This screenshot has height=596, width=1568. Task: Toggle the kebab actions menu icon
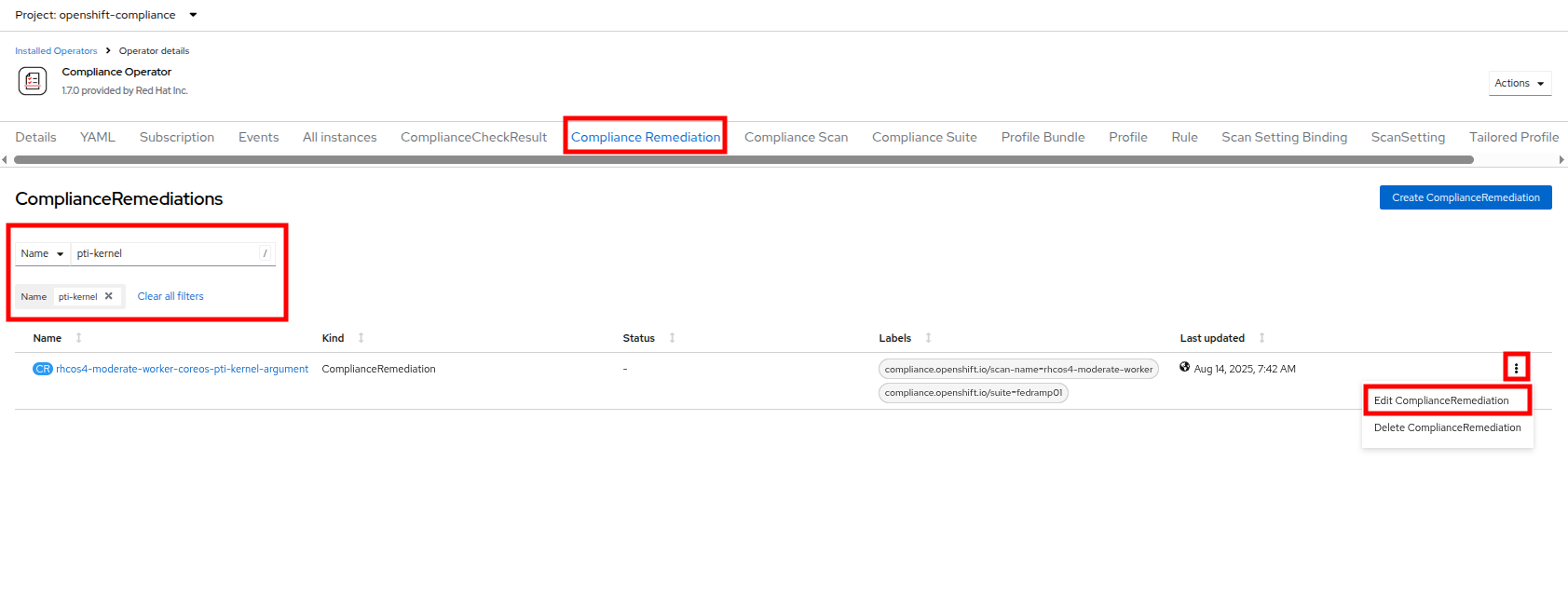click(1516, 368)
